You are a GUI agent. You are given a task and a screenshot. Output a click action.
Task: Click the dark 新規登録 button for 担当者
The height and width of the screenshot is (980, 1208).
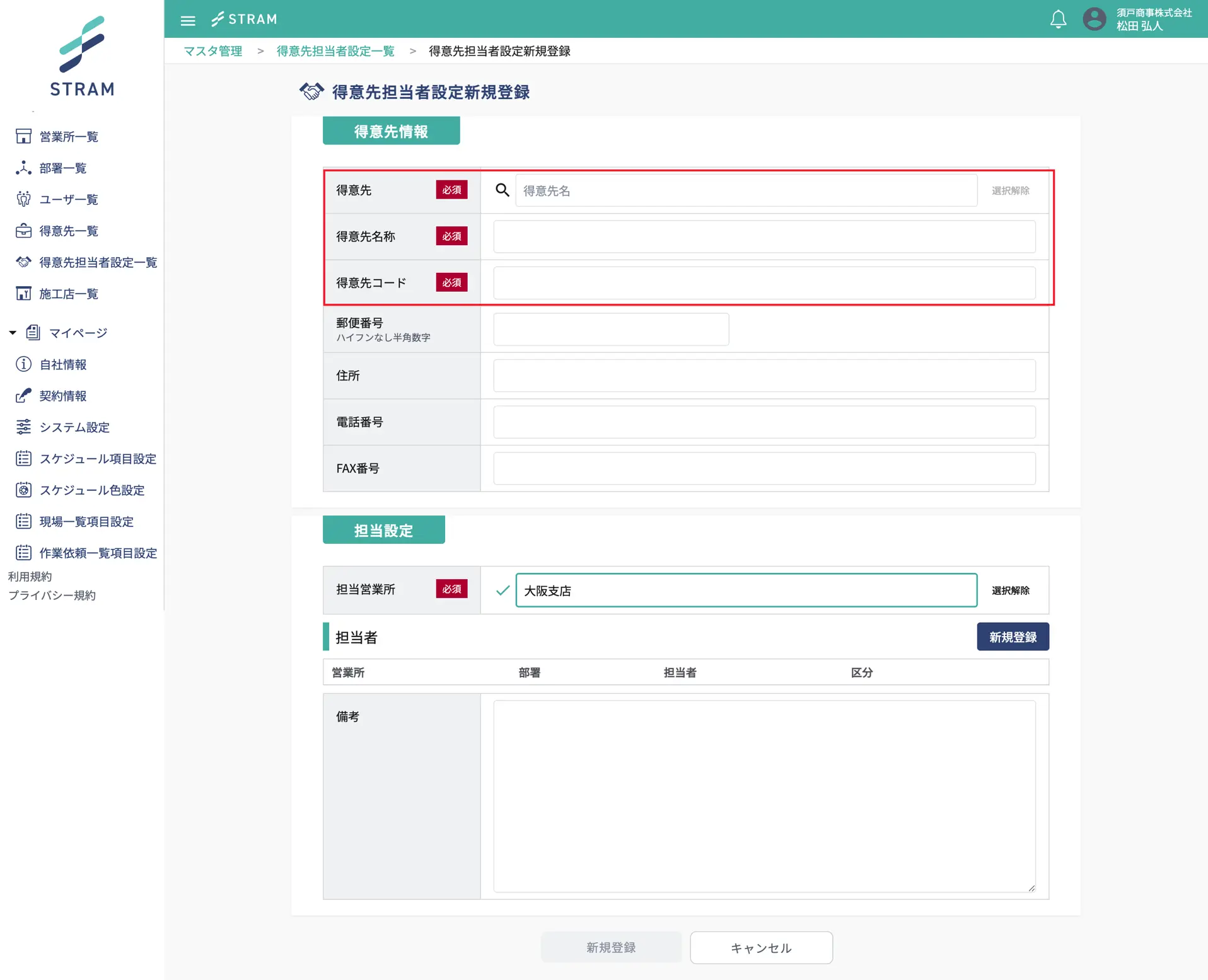pyautogui.click(x=1012, y=637)
